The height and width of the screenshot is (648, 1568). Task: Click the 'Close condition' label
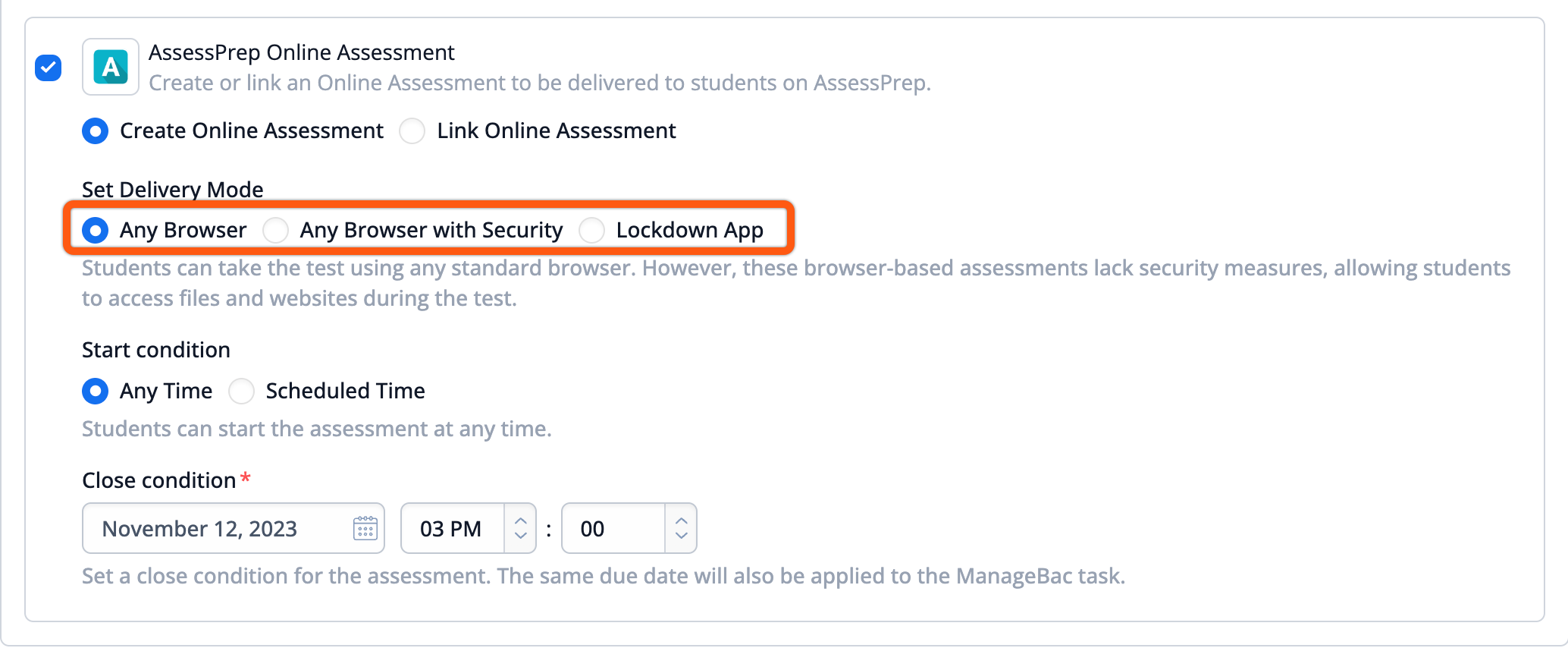click(x=159, y=480)
